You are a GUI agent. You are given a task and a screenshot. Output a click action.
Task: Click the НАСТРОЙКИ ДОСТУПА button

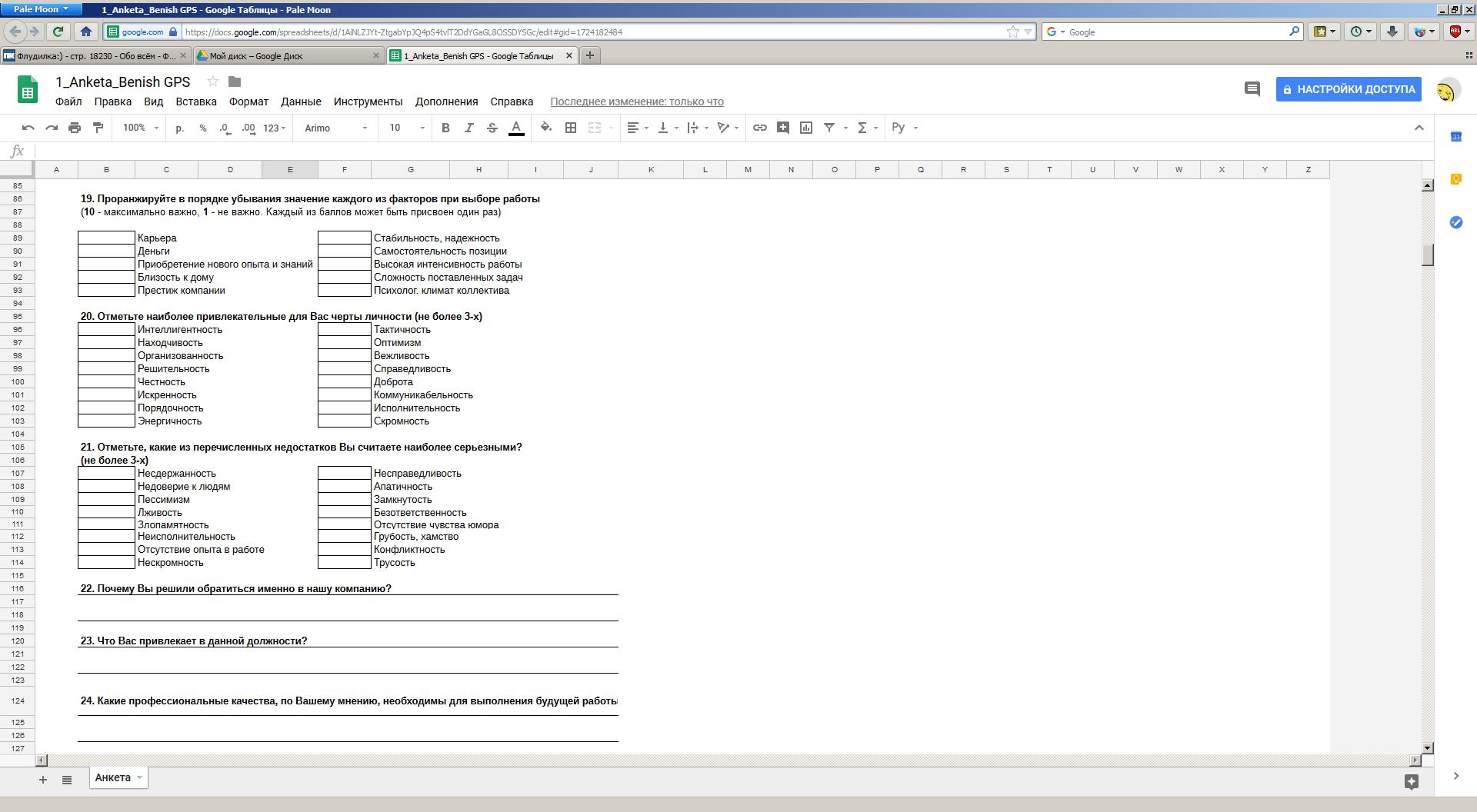[1349, 89]
